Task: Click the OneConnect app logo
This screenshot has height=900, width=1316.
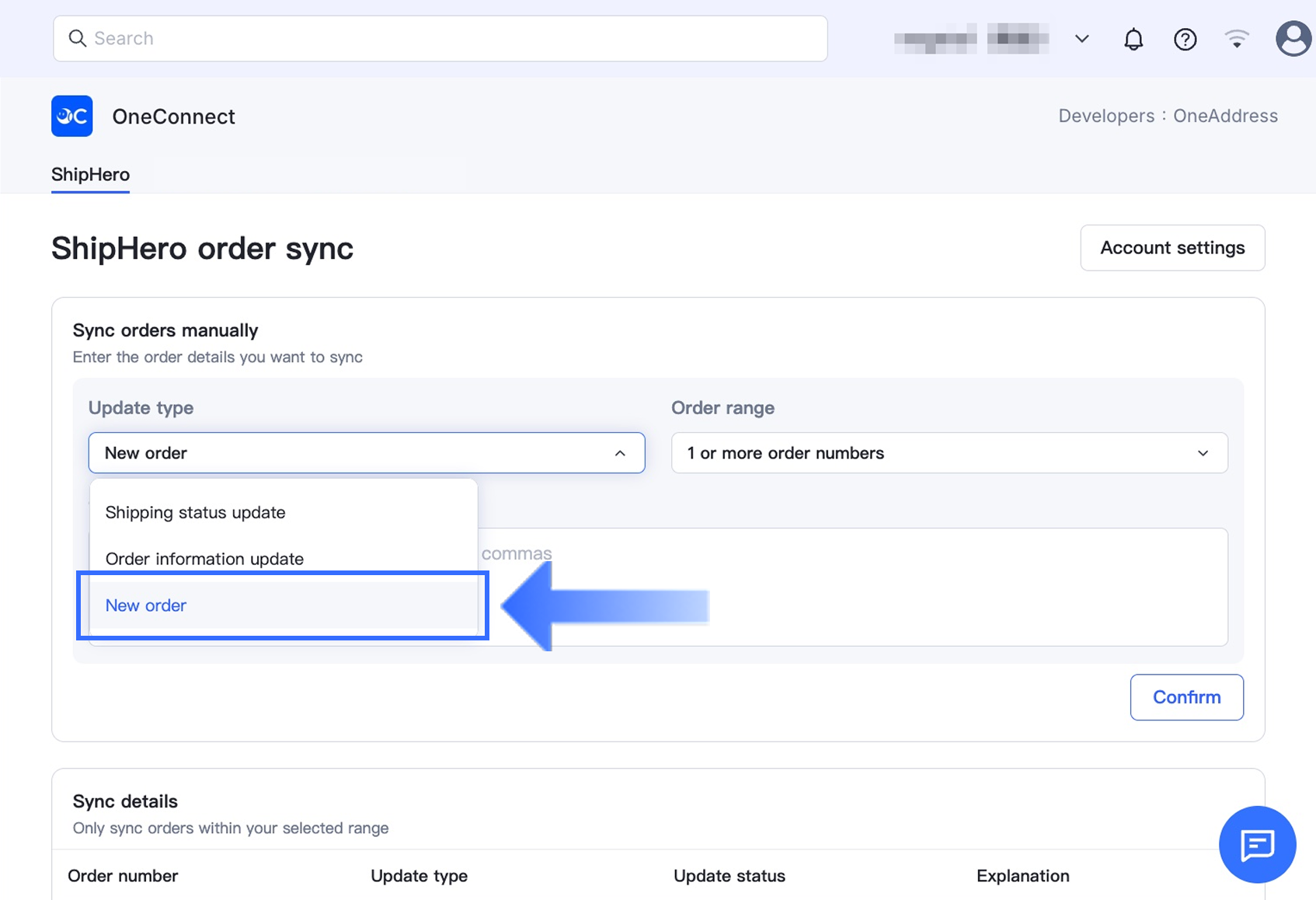Action: pyautogui.click(x=72, y=116)
